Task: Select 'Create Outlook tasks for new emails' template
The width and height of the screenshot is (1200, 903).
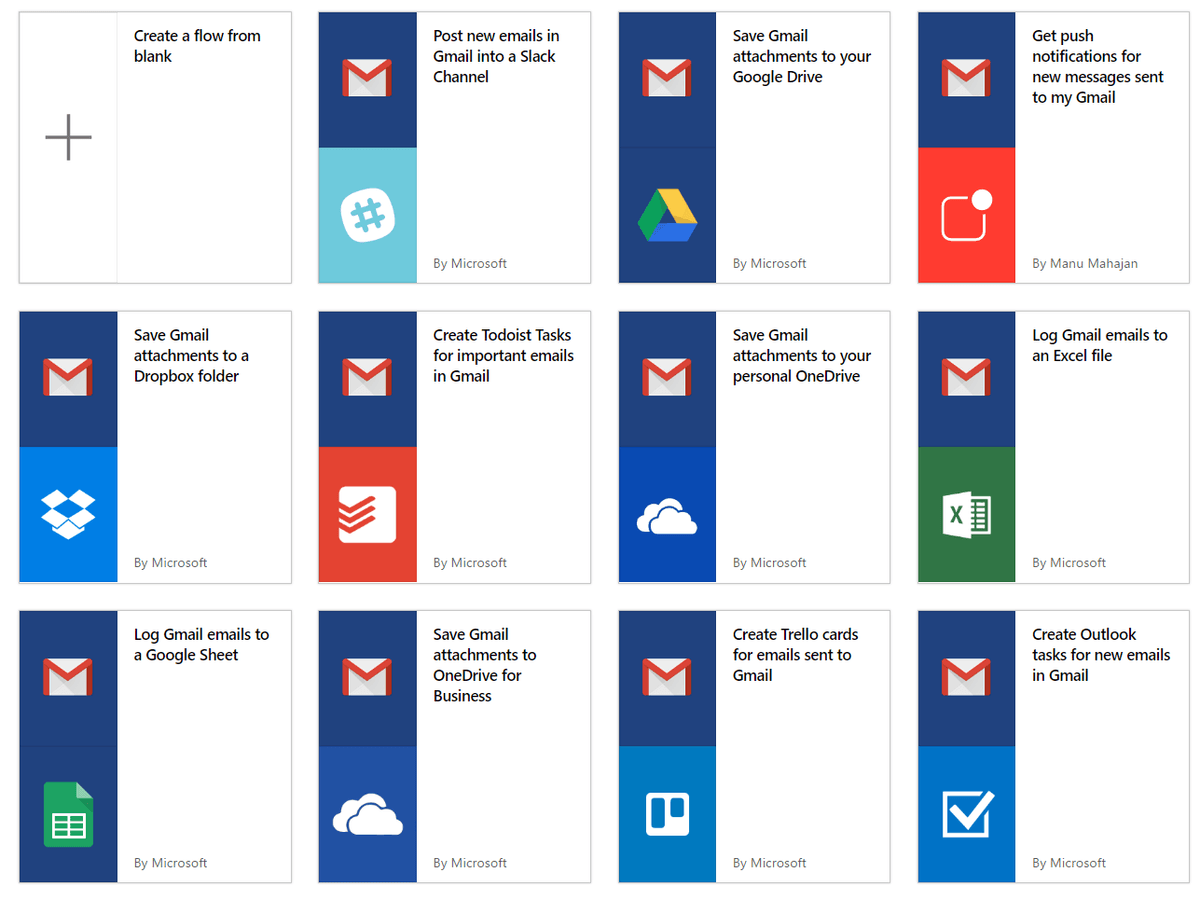Action: pyautogui.click(x=1100, y=655)
